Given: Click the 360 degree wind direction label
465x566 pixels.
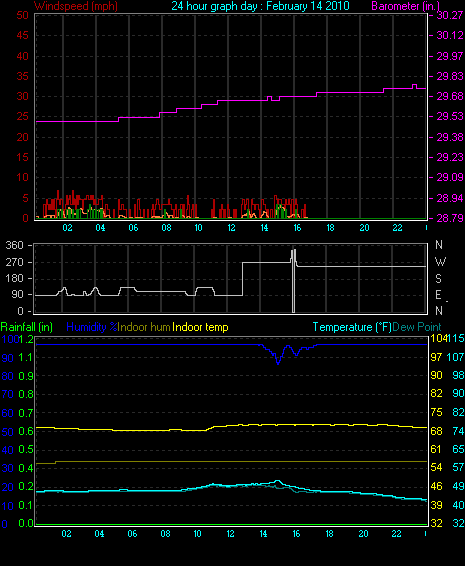Looking at the screenshot, I should 14,245.
